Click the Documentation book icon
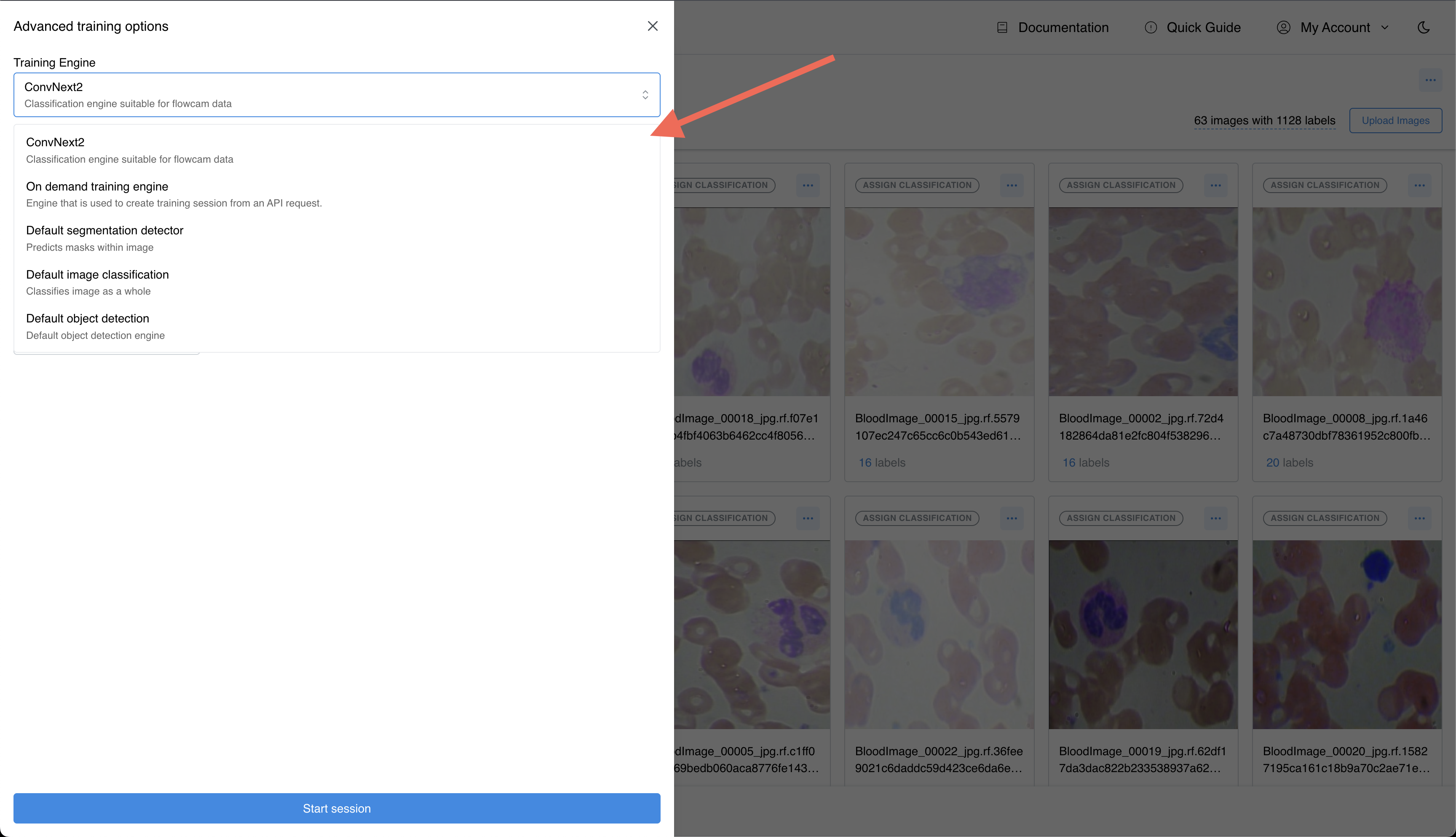 click(1002, 27)
